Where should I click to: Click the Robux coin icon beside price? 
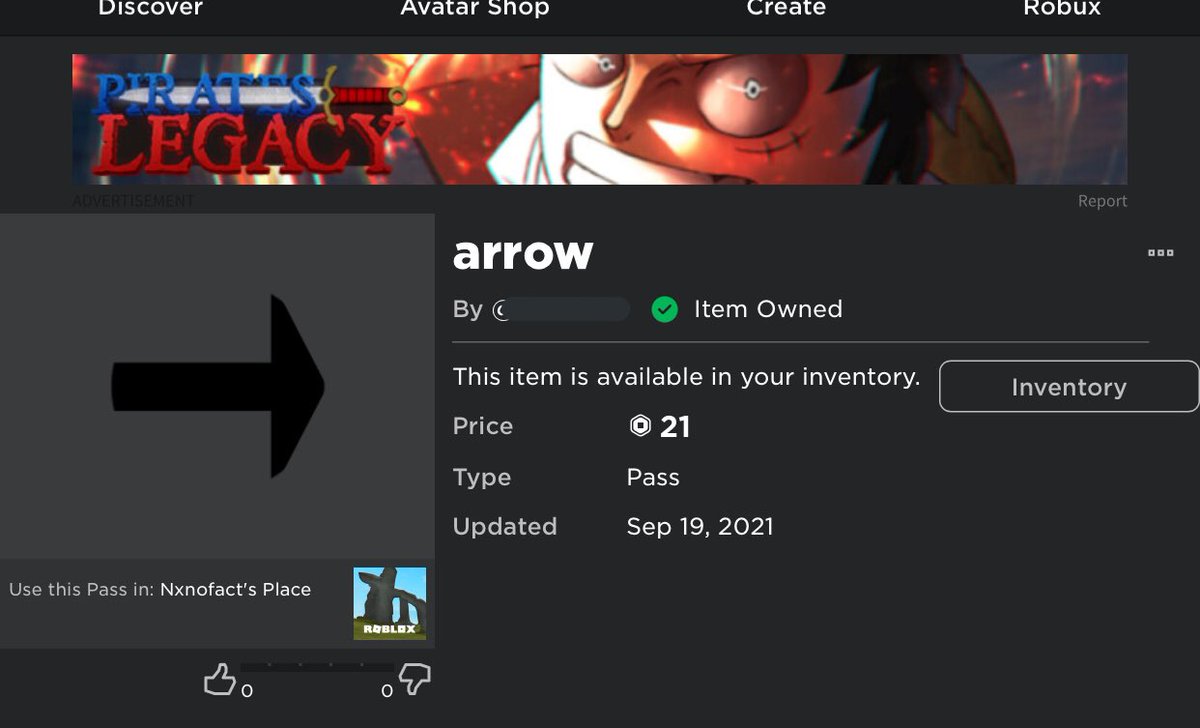tap(640, 427)
